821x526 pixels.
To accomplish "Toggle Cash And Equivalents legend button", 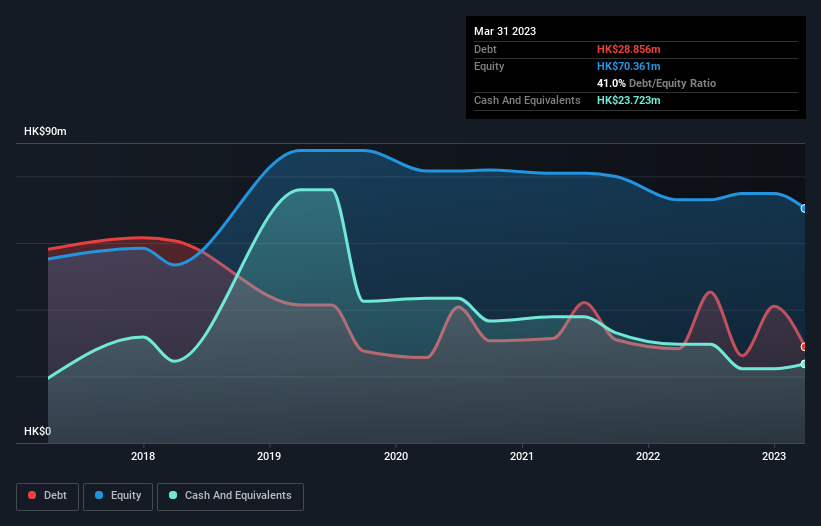I will coord(230,496).
